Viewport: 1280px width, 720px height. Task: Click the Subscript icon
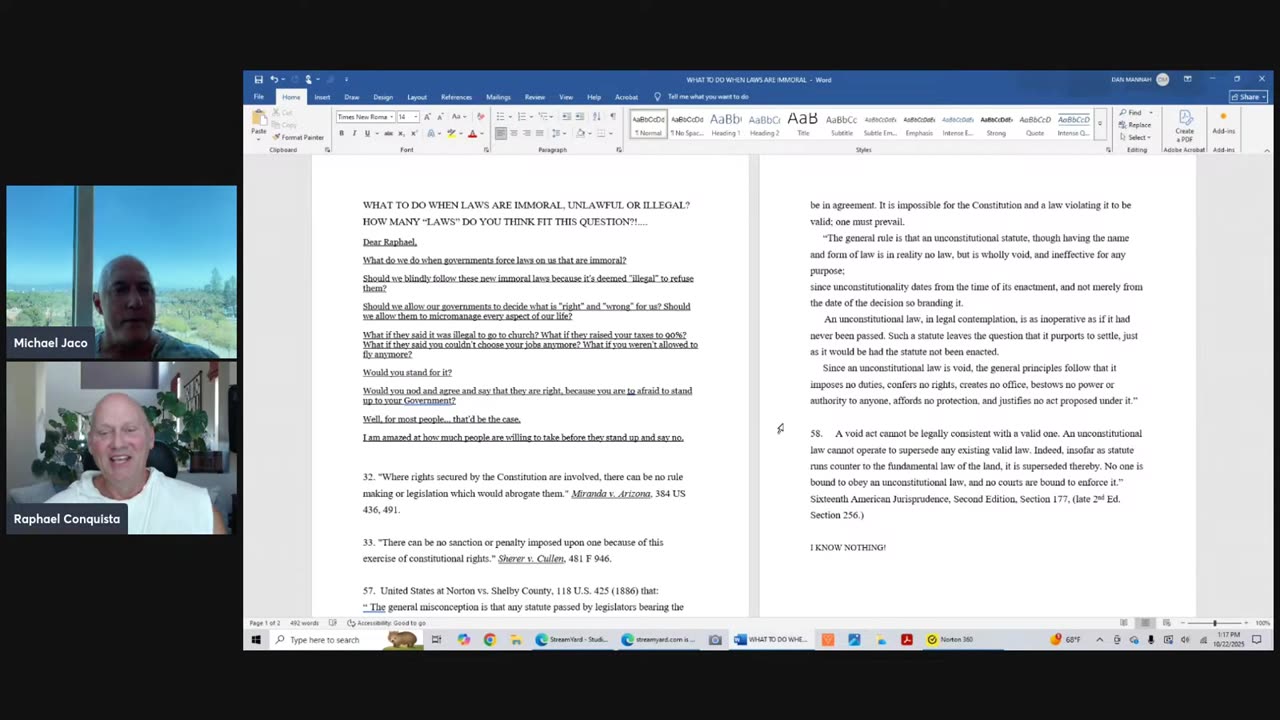(401, 133)
